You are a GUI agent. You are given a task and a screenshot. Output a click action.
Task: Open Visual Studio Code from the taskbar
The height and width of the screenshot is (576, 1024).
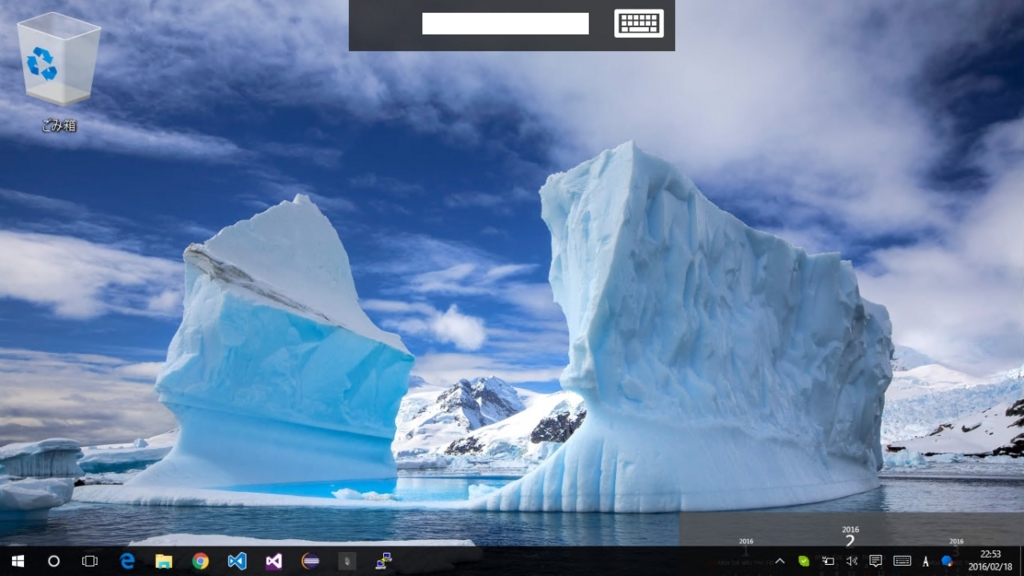(237, 561)
